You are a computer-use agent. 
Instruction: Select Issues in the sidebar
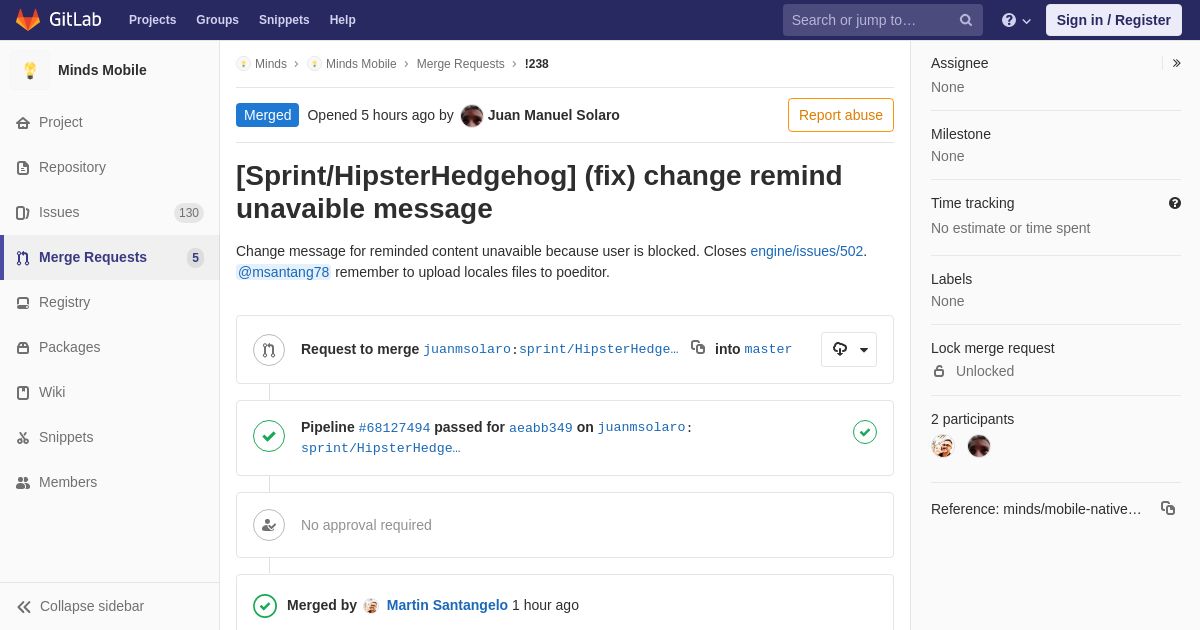(x=110, y=213)
